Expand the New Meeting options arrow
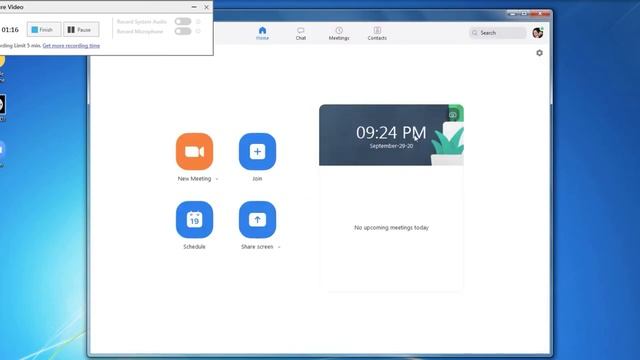The image size is (640, 360). pos(217,179)
